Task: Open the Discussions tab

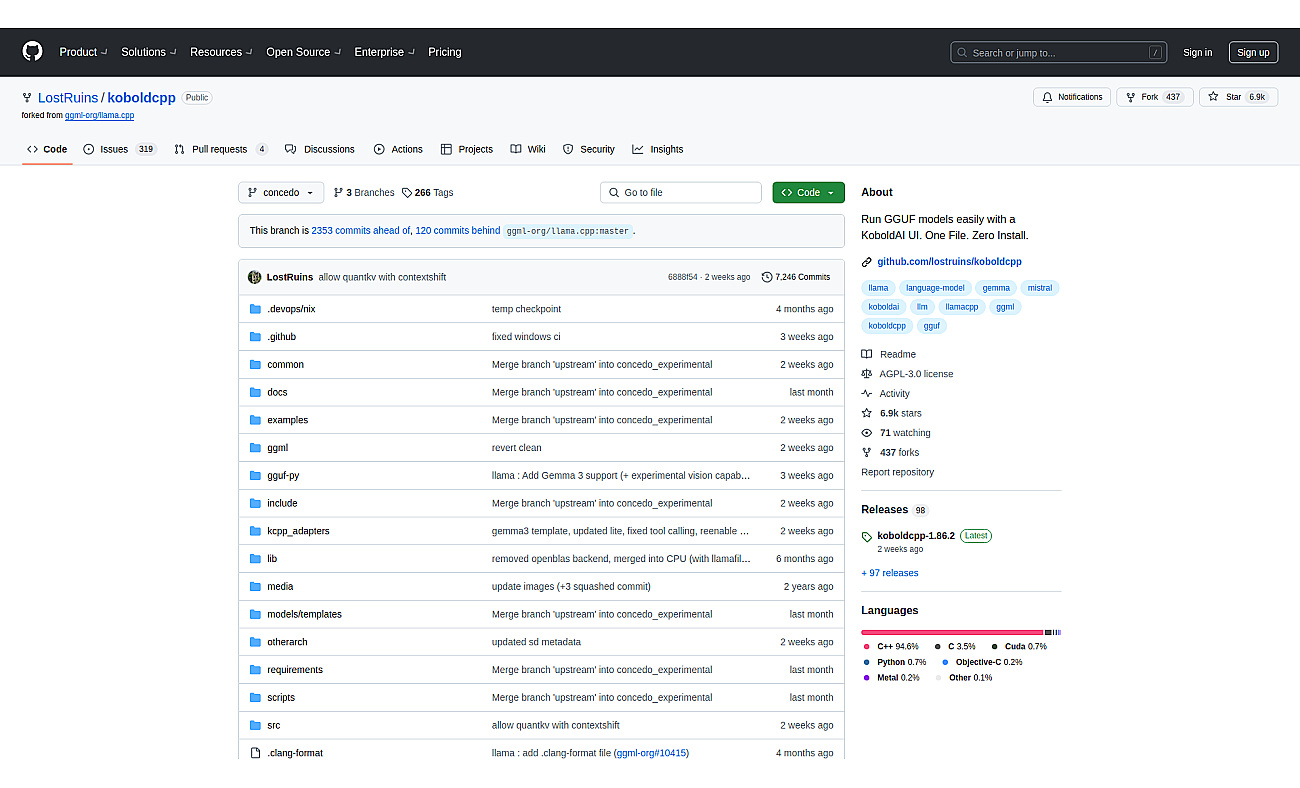Action: [x=320, y=149]
